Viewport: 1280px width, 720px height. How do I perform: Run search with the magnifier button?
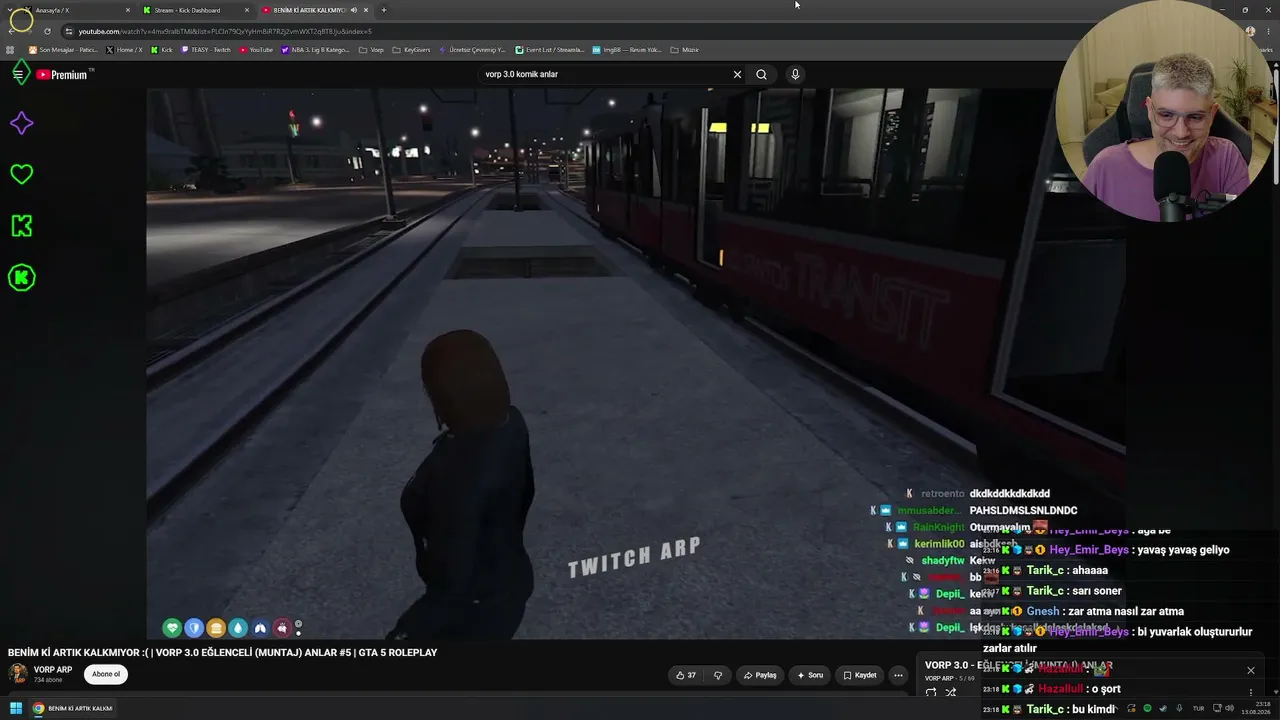pyautogui.click(x=761, y=74)
